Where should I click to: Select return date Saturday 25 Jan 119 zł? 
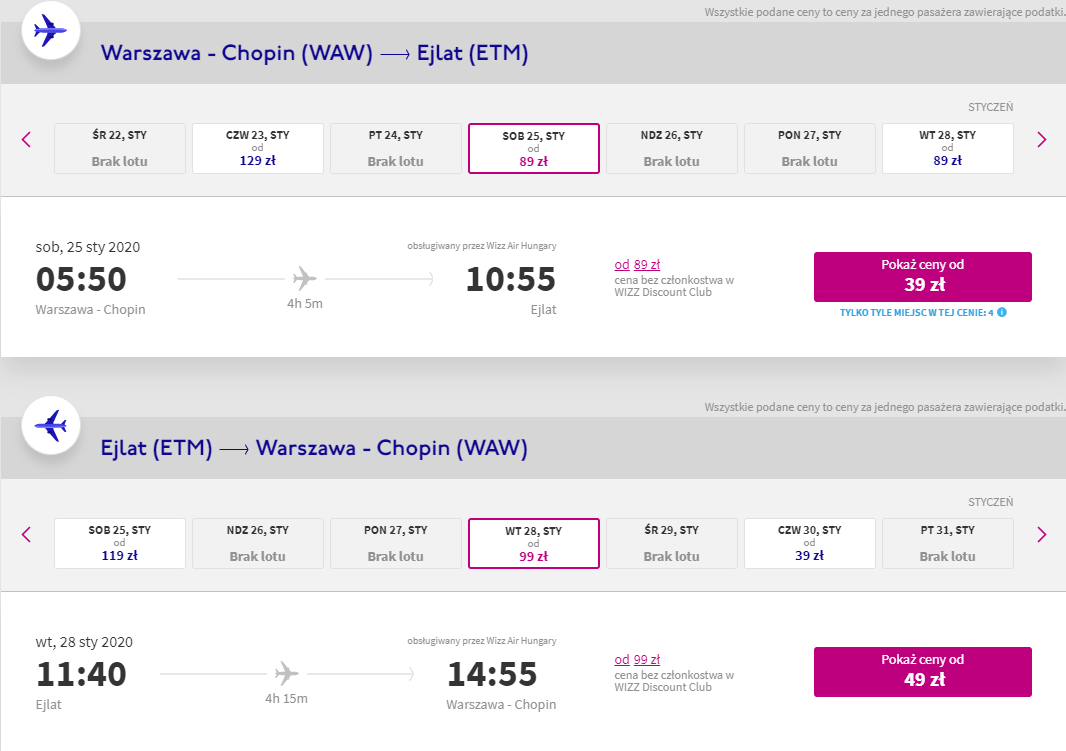120,543
